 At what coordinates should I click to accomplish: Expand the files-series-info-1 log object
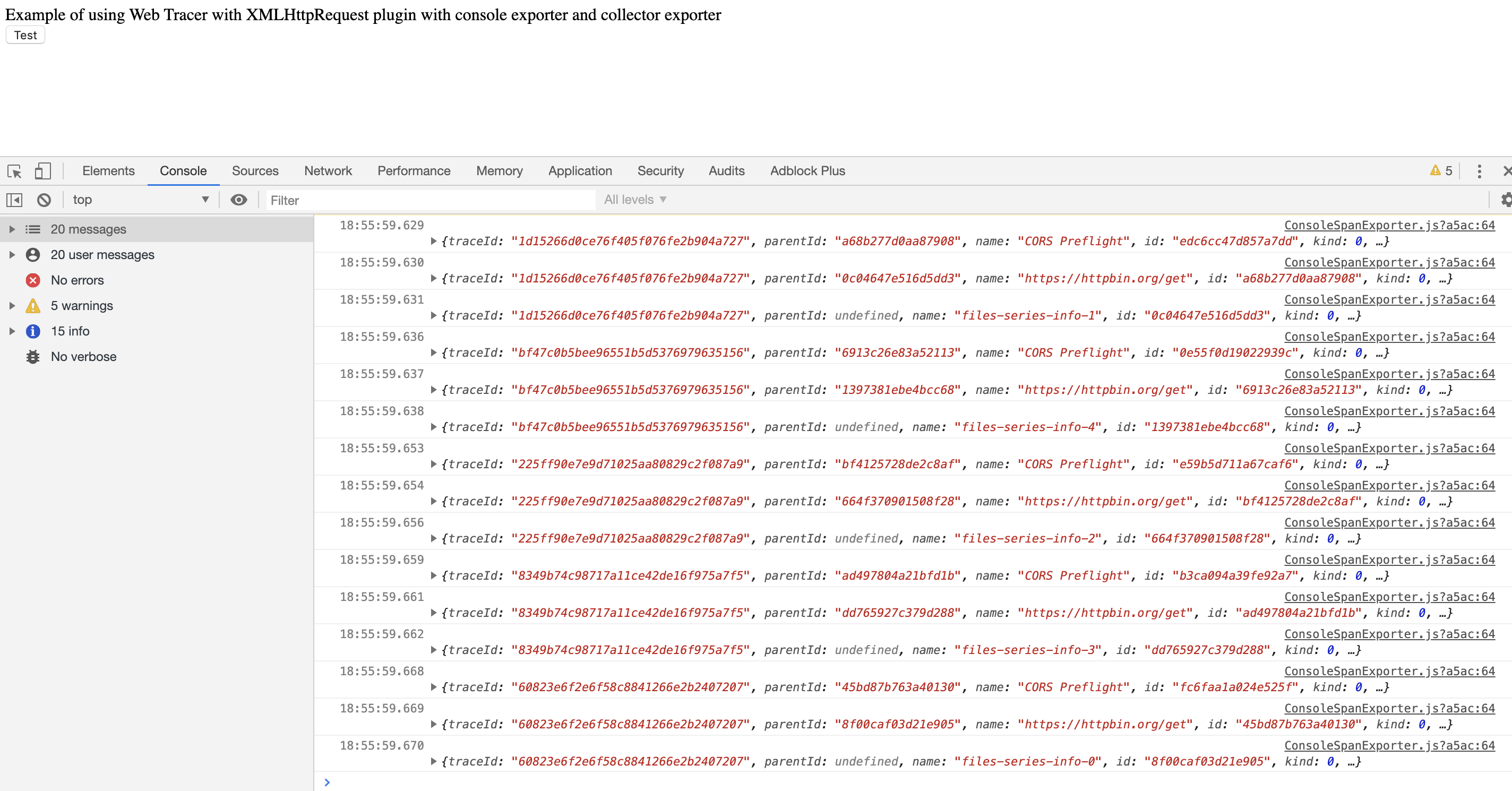[434, 316]
